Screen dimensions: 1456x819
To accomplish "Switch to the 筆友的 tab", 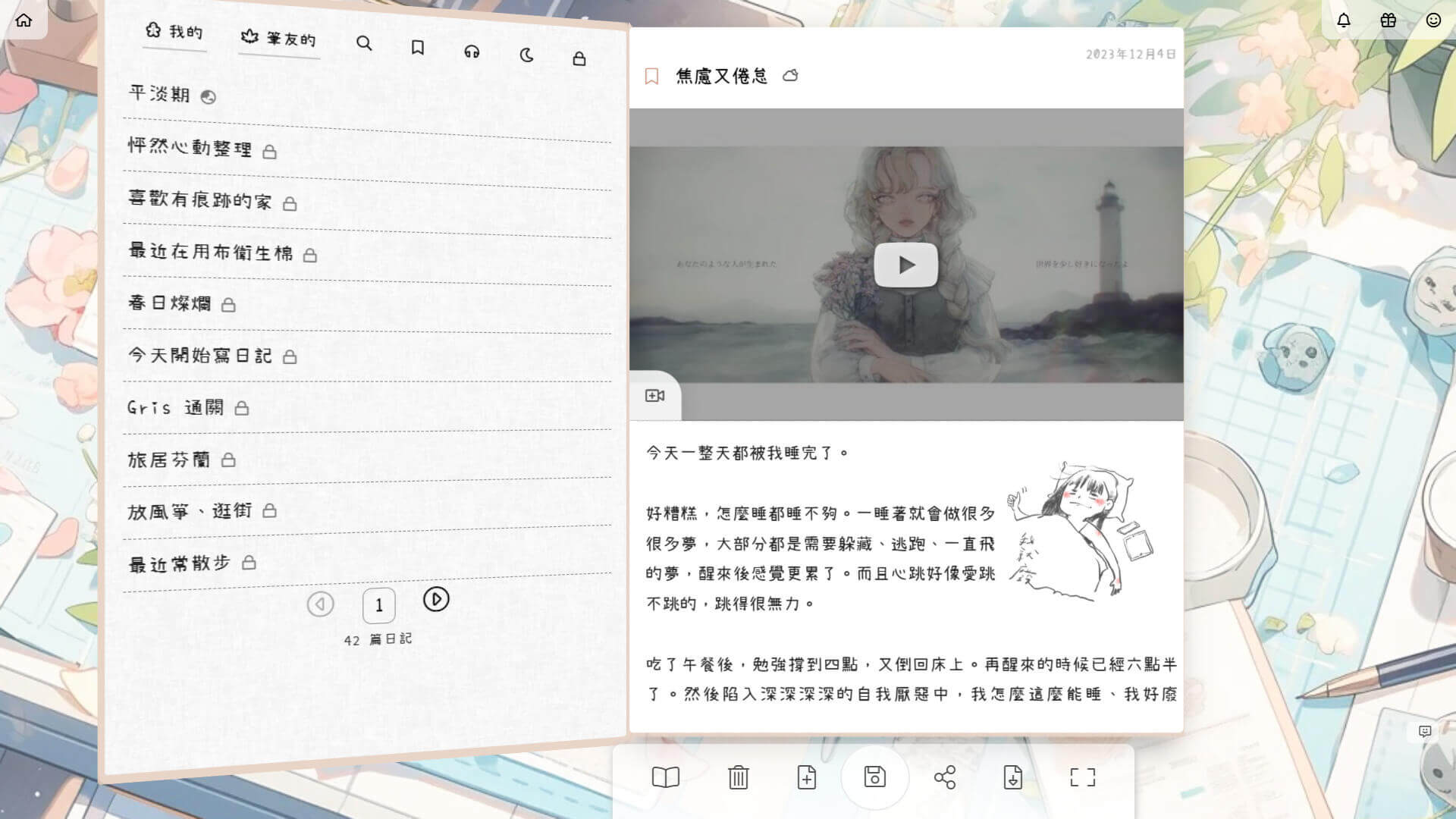I will coord(278,39).
